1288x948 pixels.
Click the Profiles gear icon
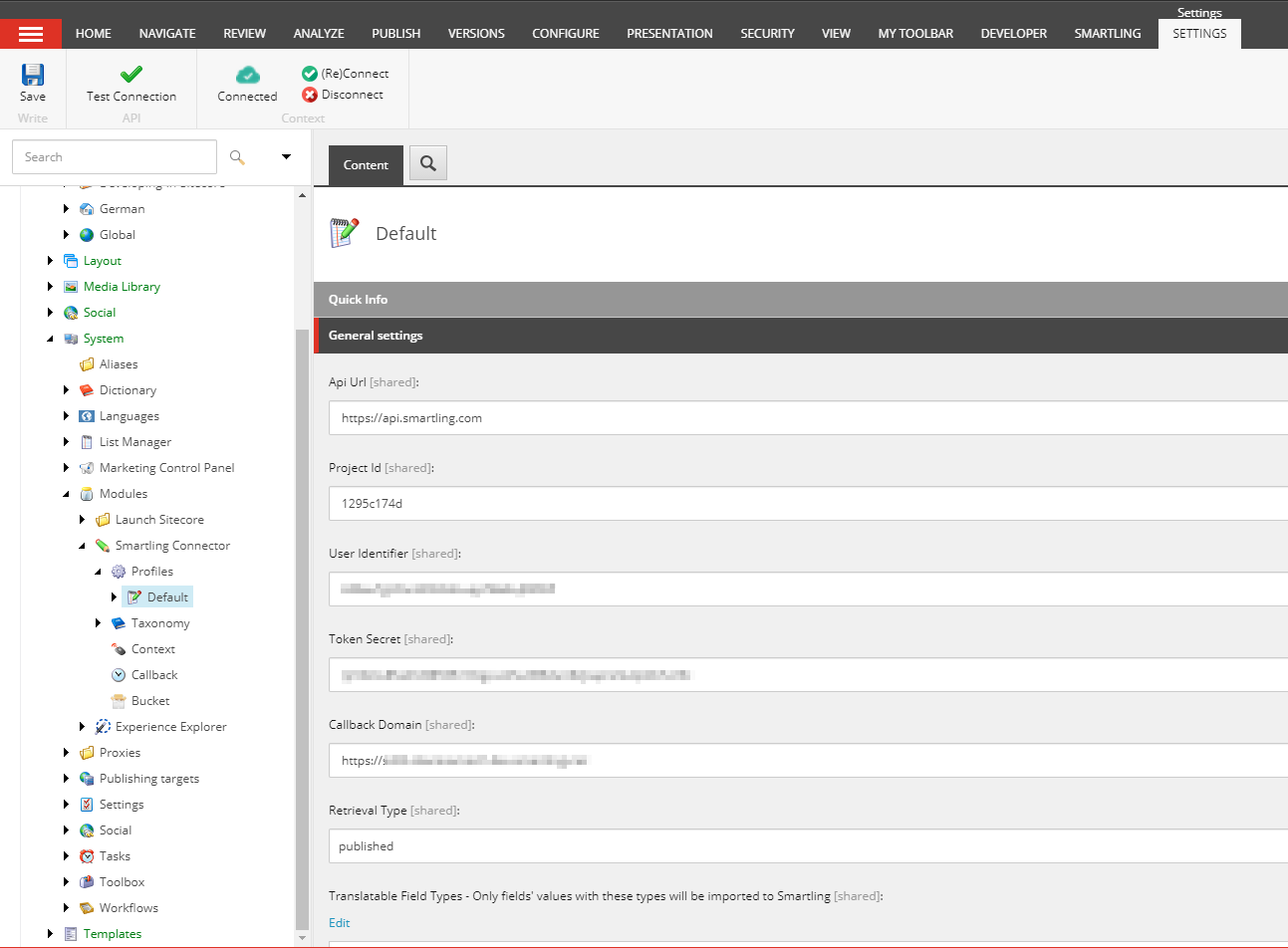[x=119, y=572]
